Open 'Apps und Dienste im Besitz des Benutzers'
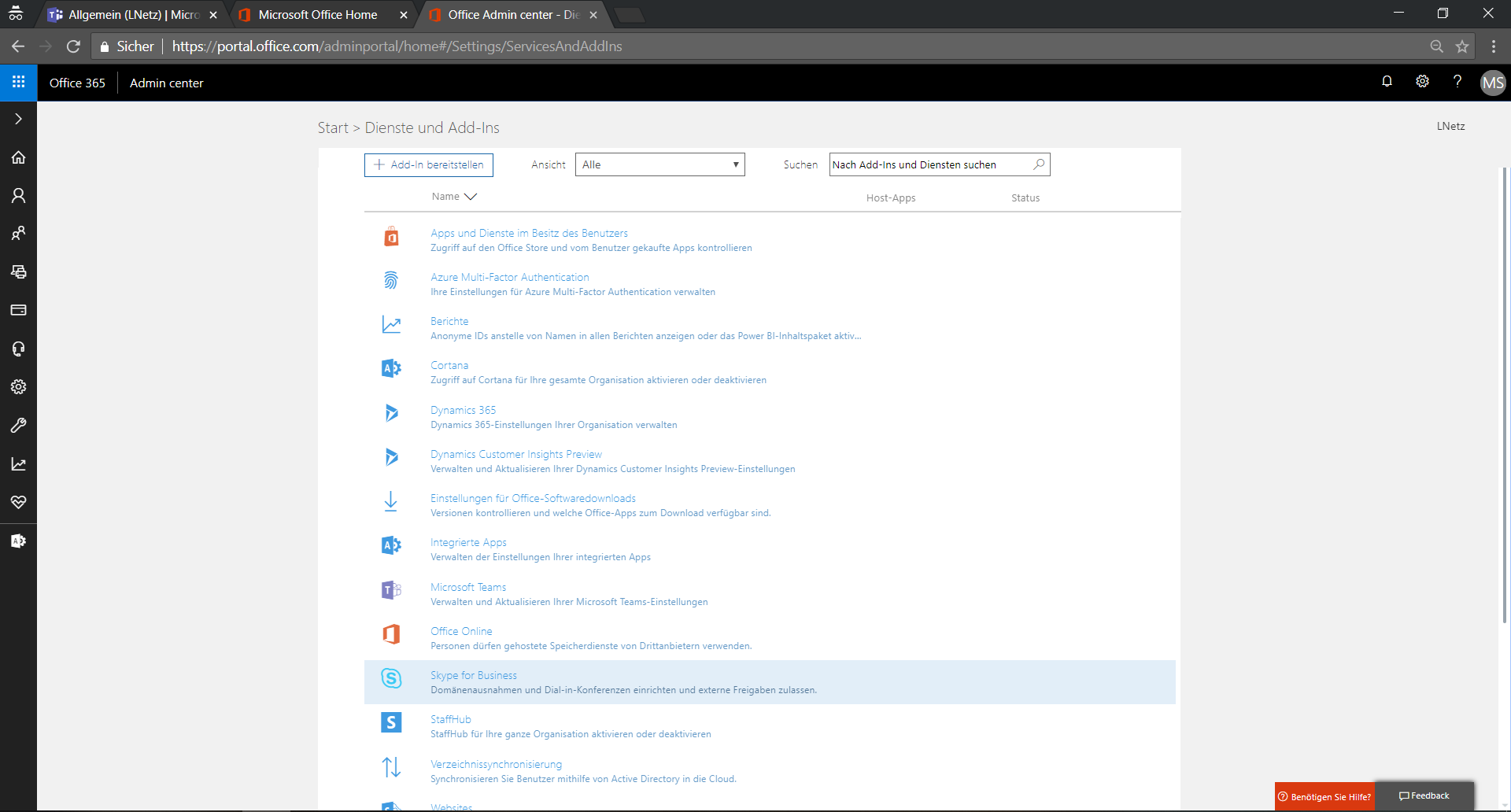The image size is (1511, 812). [x=529, y=233]
